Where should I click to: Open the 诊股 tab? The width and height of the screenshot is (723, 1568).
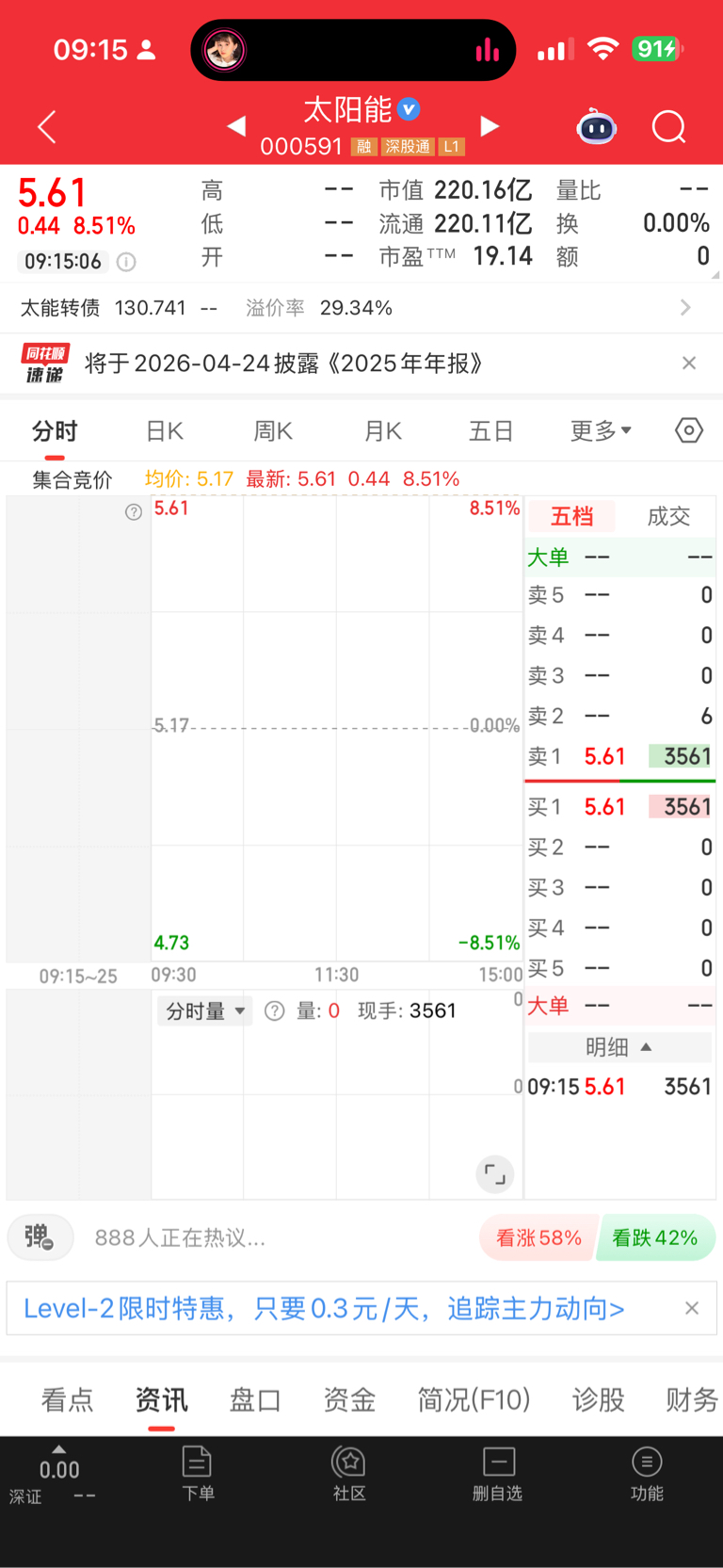(x=599, y=1400)
